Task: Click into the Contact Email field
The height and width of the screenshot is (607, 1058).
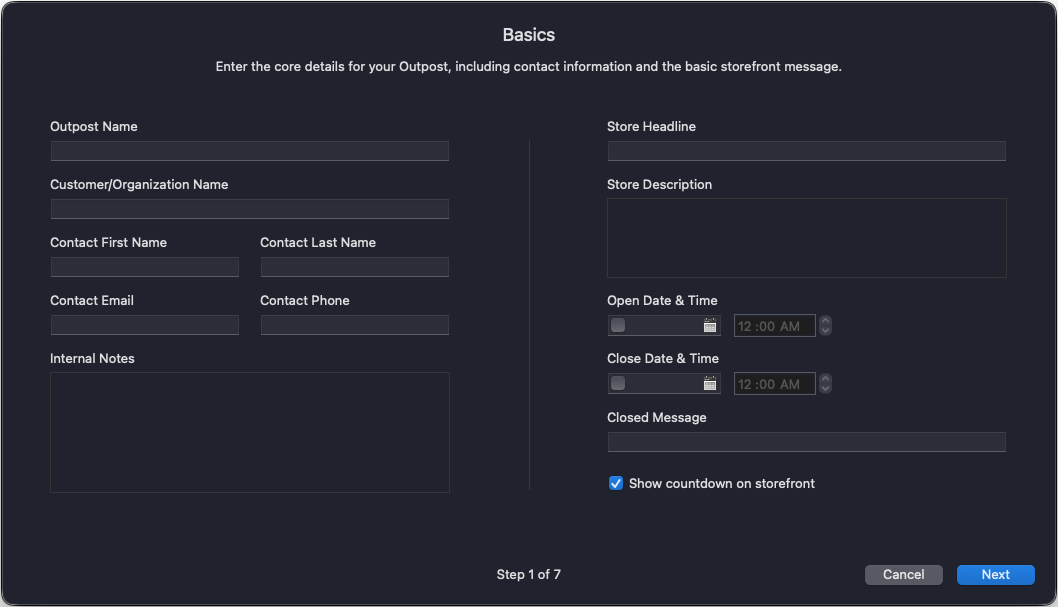Action: (x=144, y=325)
